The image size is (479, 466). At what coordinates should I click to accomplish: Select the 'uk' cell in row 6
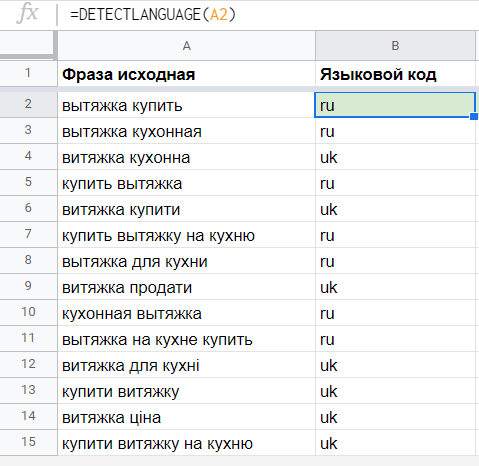[395, 209]
